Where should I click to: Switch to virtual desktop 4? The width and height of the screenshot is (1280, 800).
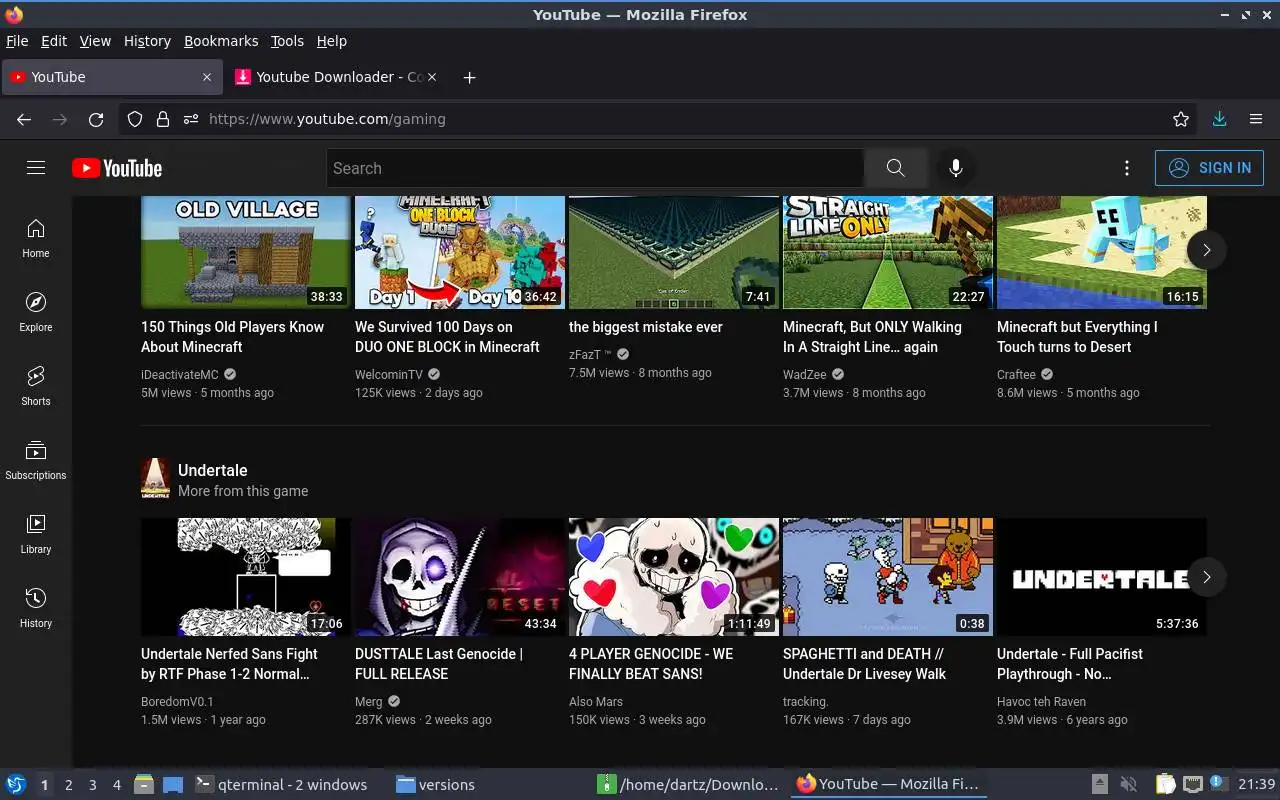tap(117, 785)
